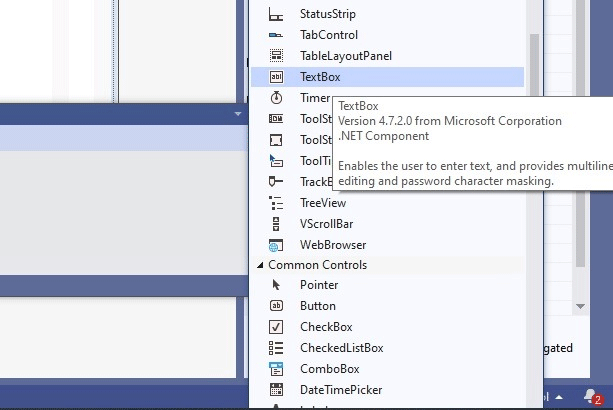The image size is (613, 410).
Task: Pick the TabControl icon in Toolbox
Action: pyautogui.click(x=277, y=36)
